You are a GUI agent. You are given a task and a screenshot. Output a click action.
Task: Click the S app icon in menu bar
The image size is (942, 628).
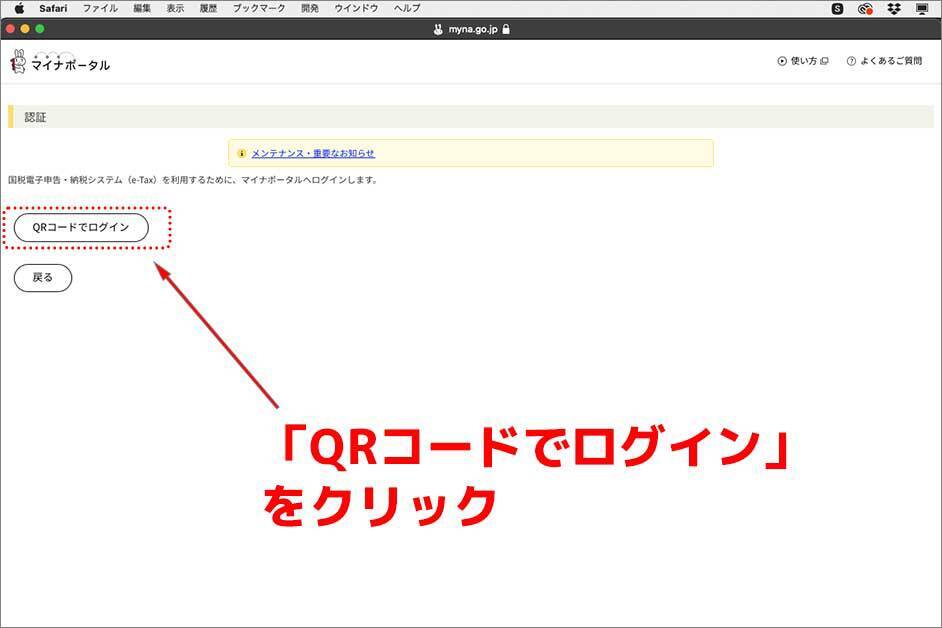coord(837,8)
